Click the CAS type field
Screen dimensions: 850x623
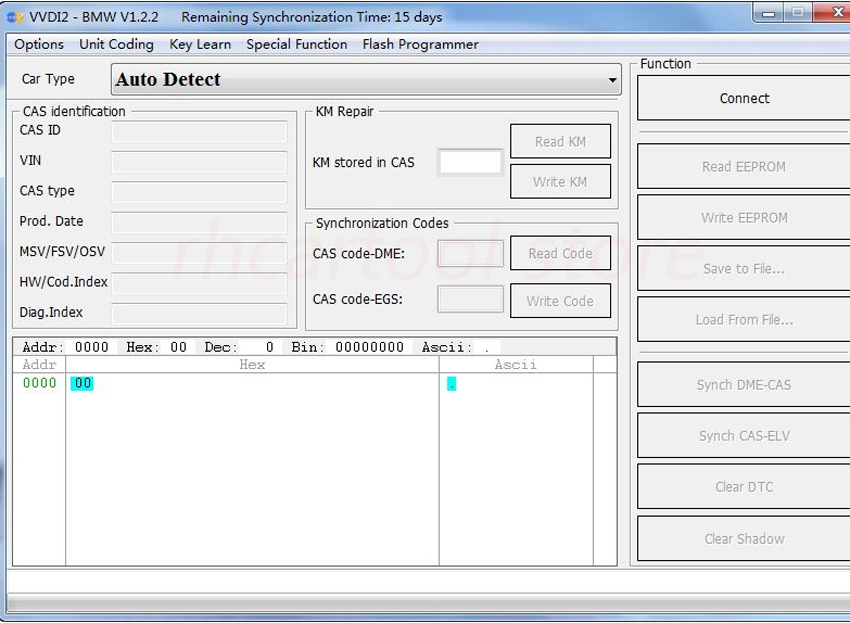click(x=199, y=192)
